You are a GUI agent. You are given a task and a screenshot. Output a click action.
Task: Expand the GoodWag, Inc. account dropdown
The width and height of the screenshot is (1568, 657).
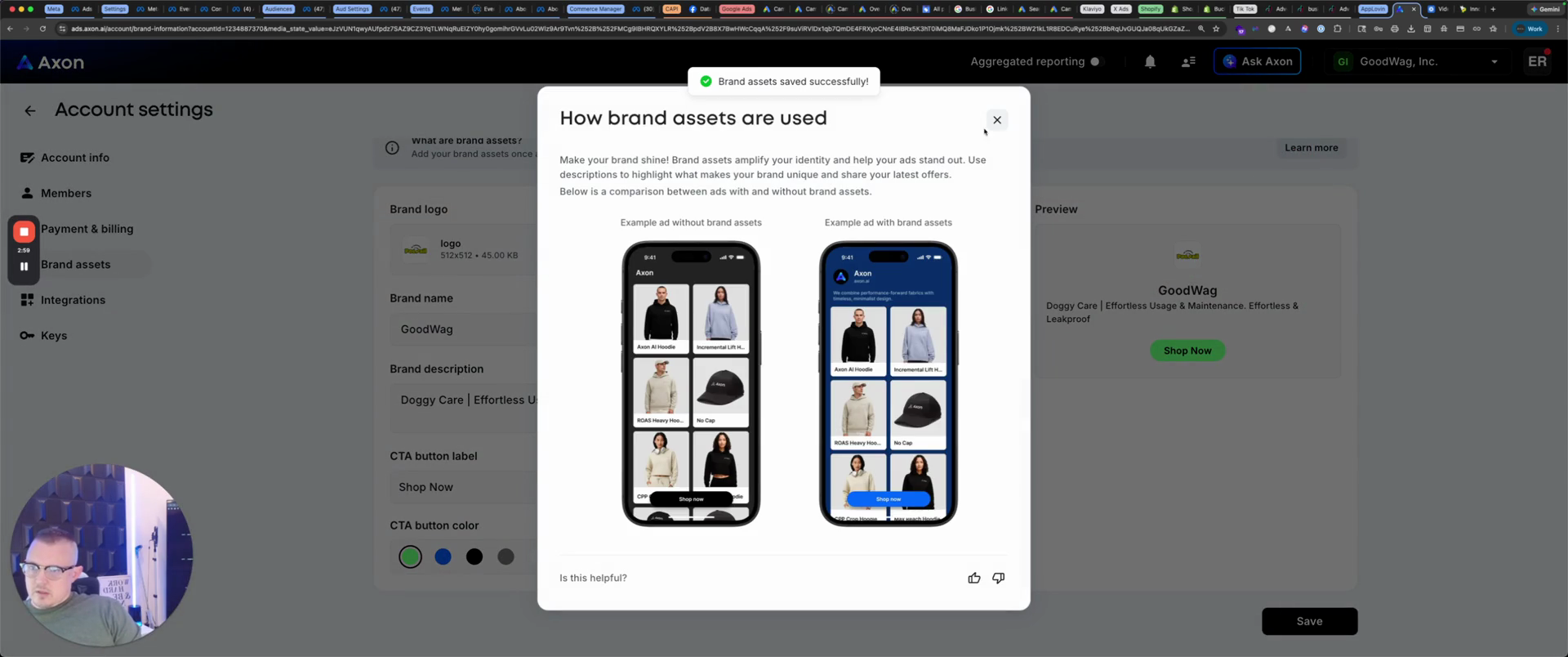click(1419, 61)
